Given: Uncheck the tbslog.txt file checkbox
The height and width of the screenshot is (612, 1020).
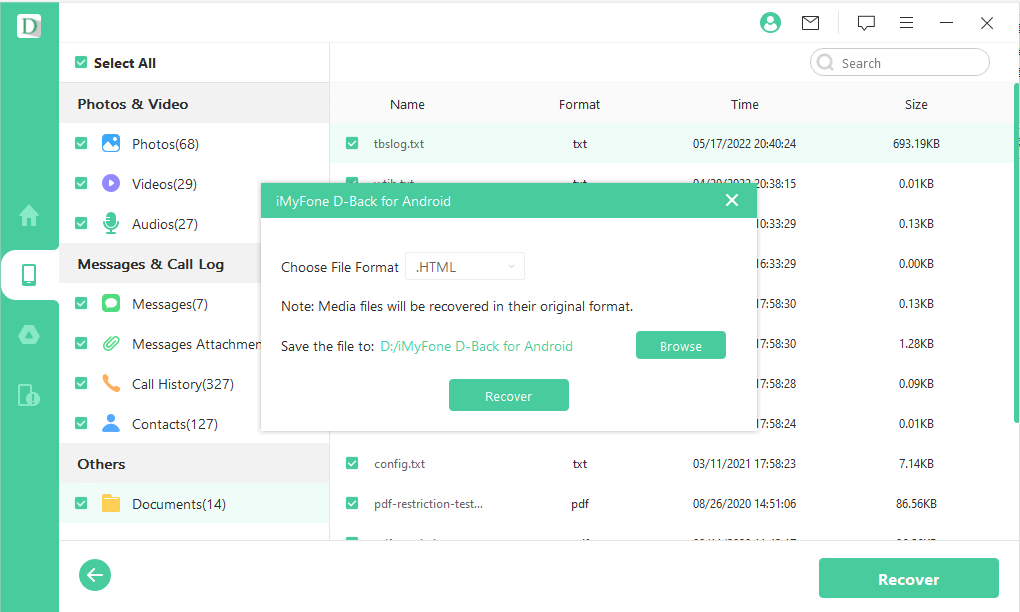Looking at the screenshot, I should [352, 144].
